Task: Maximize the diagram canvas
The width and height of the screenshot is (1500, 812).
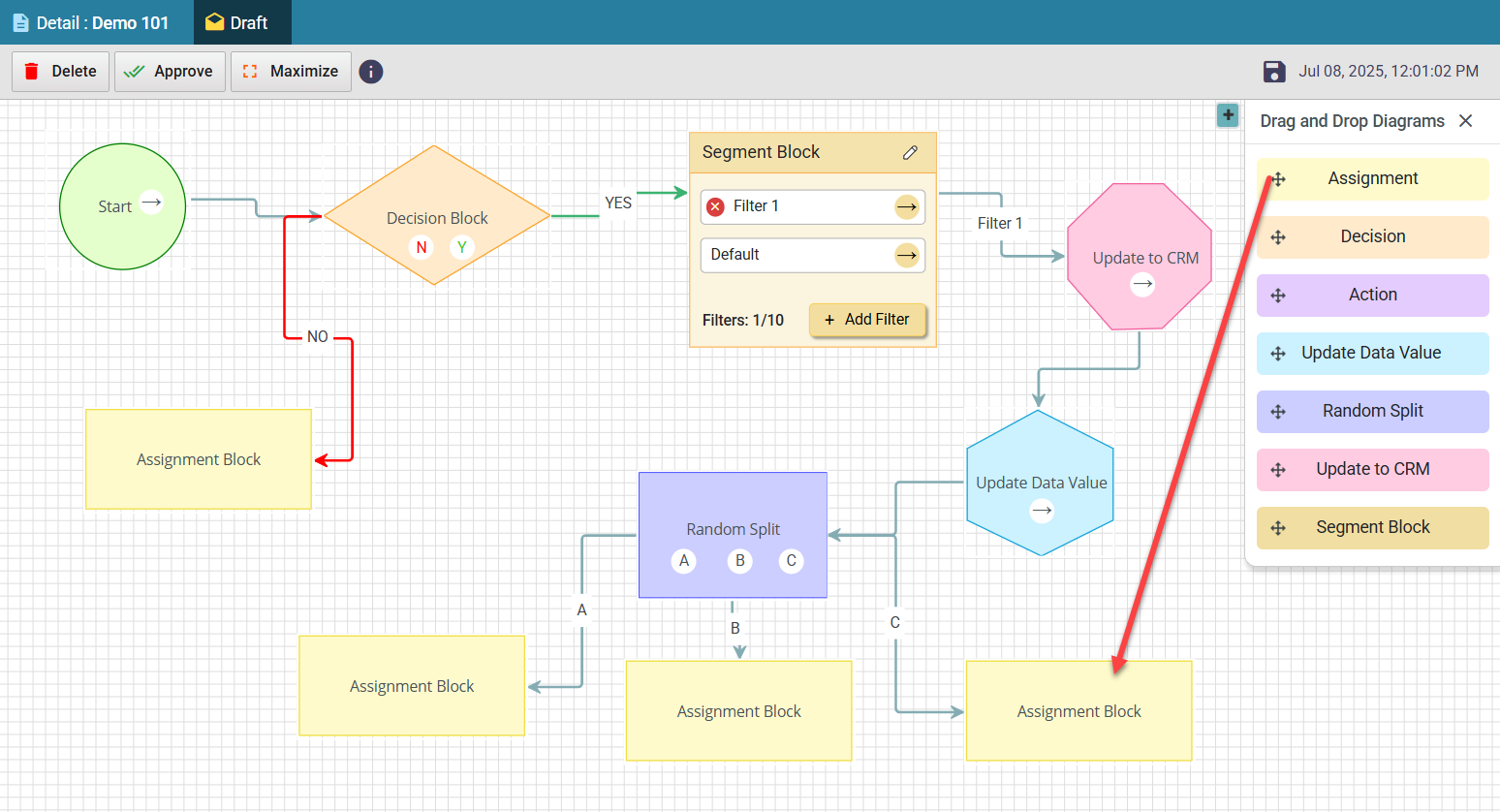Action: pos(291,72)
